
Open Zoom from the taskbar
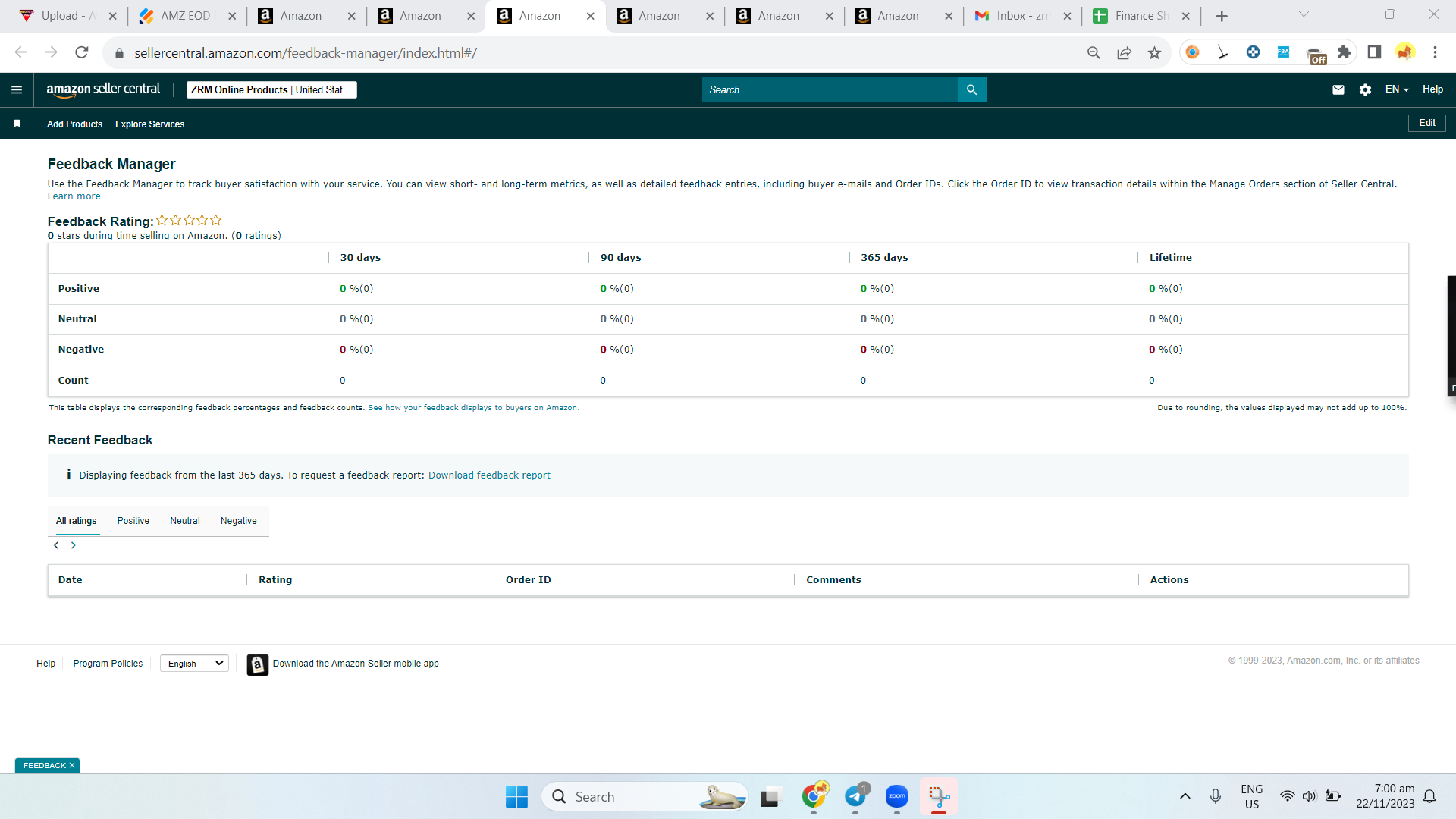(x=897, y=796)
